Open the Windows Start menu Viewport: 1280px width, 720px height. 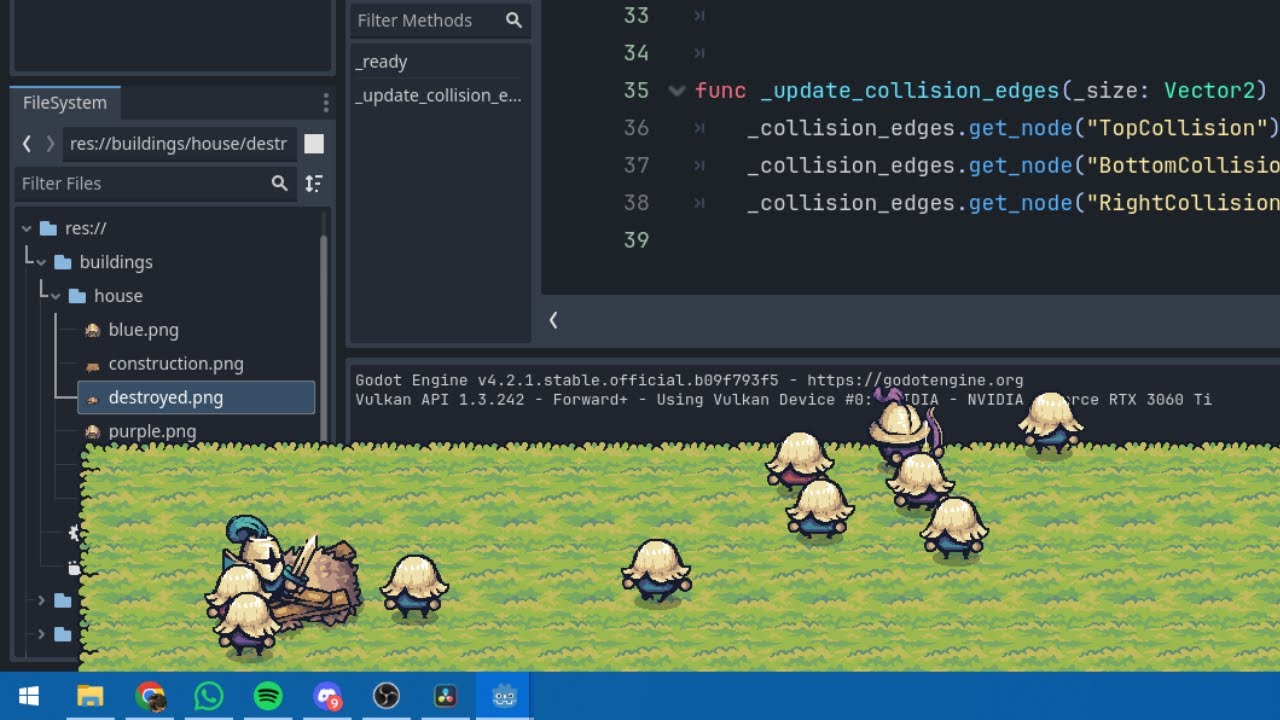click(28, 696)
